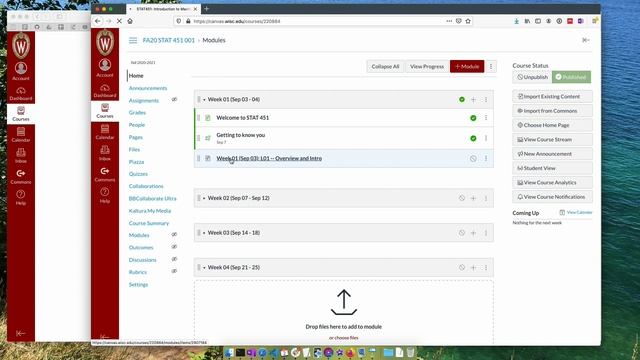640x360 pixels.
Task: Click Import Existing Content
Action: click(552, 96)
